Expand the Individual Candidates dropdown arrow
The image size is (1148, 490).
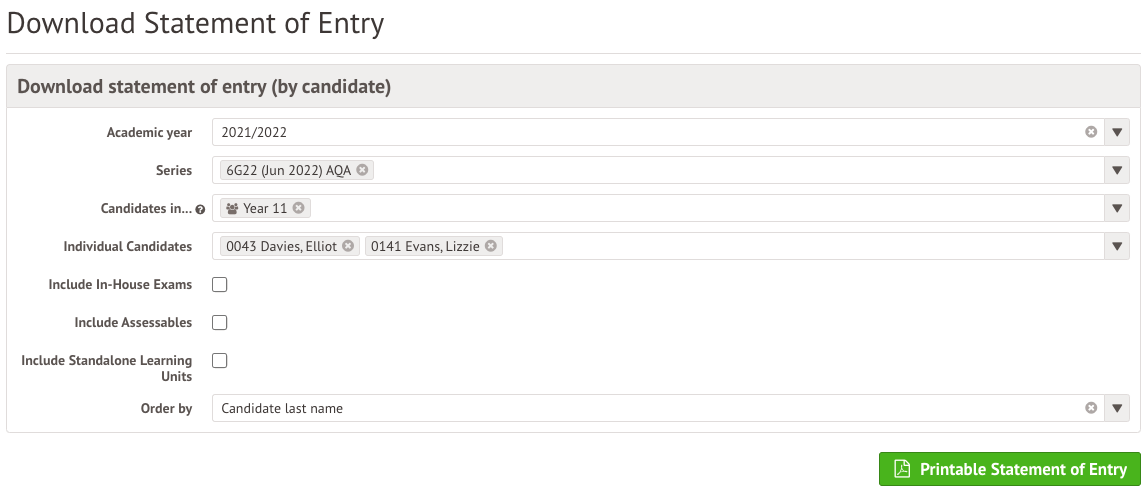click(x=1118, y=246)
